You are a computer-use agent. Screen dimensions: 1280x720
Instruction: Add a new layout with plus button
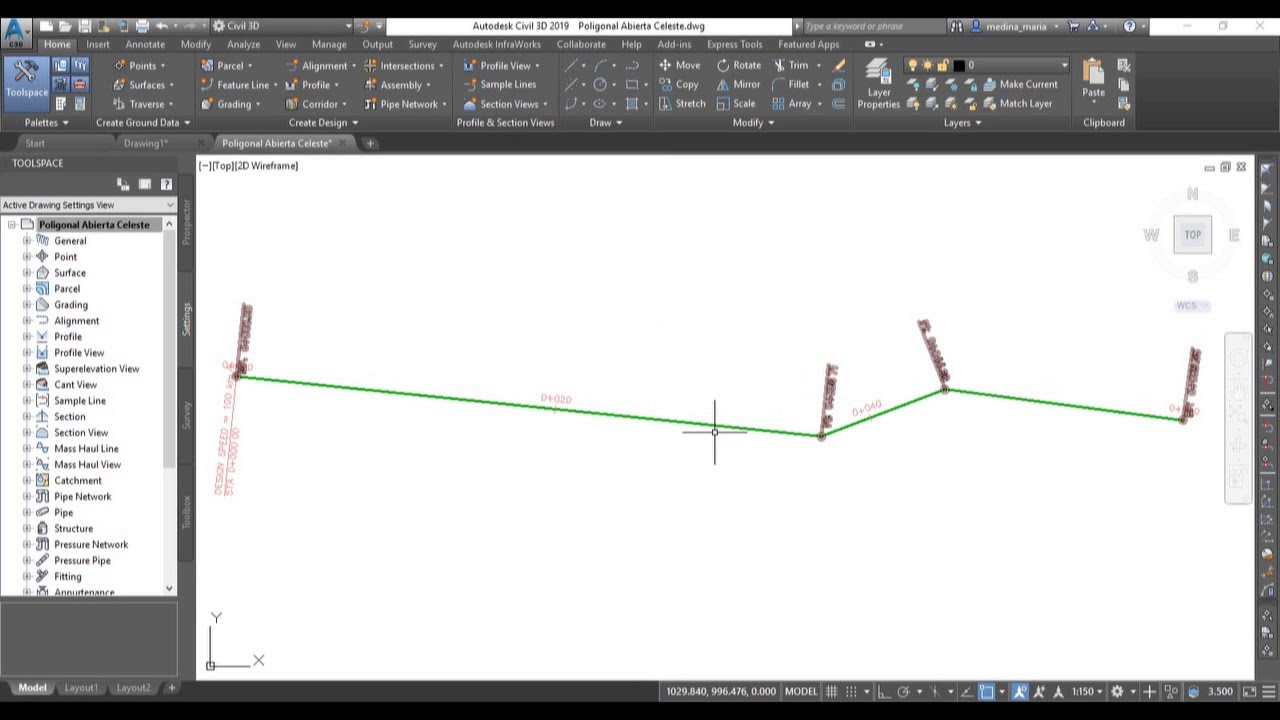tap(171, 688)
